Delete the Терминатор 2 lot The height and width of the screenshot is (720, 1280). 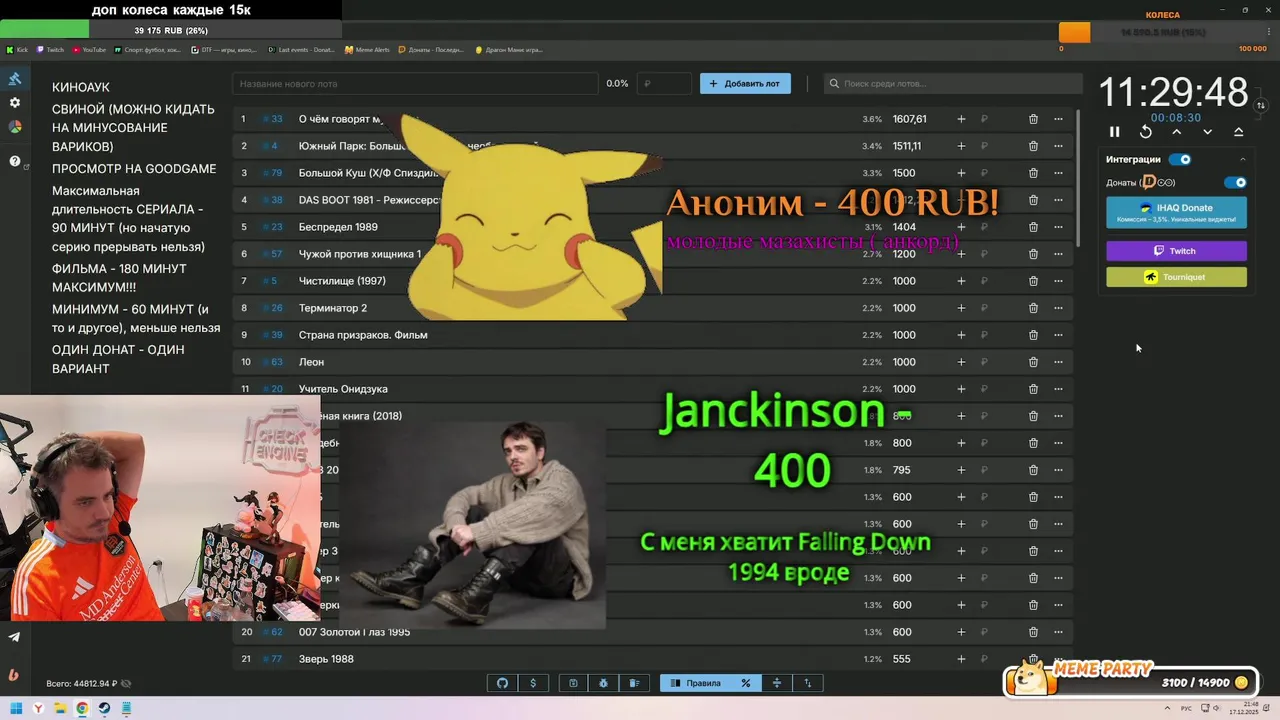(x=1033, y=308)
